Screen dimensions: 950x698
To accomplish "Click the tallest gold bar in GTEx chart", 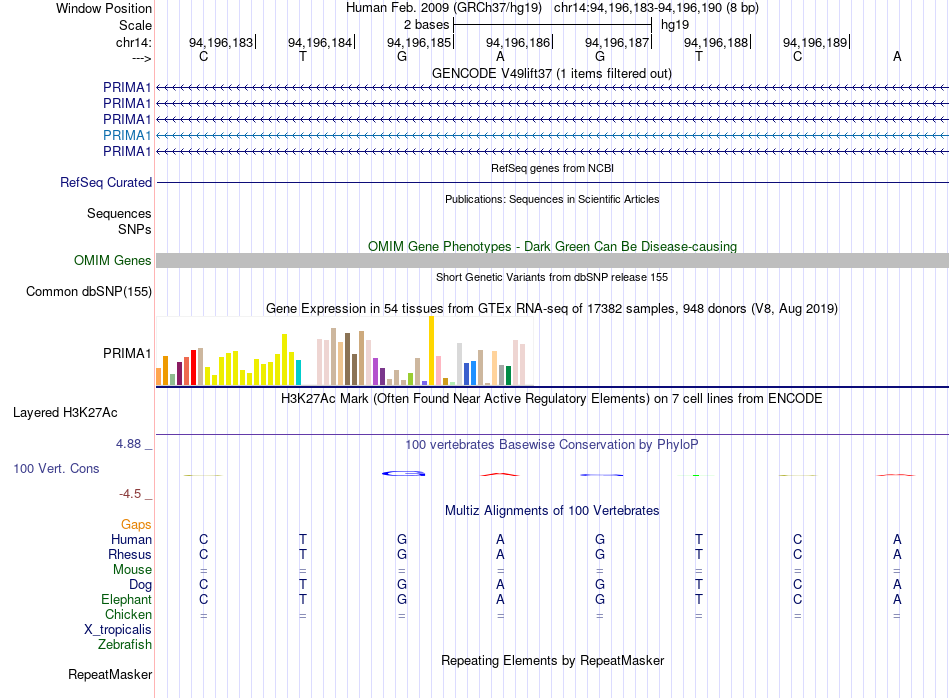I will click(x=431, y=351).
